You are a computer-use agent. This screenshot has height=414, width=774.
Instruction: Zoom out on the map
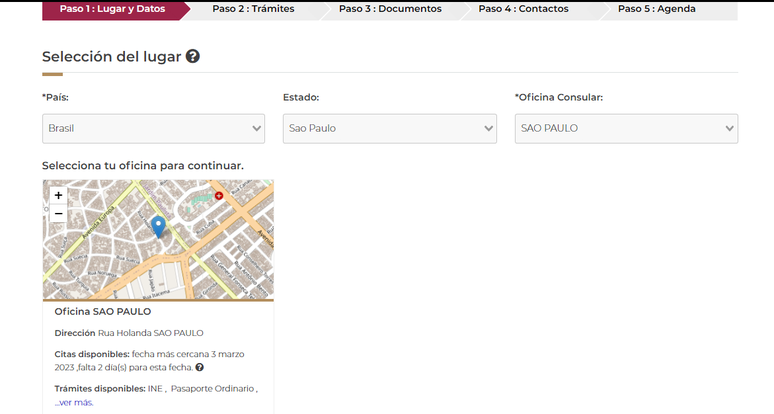coord(58,213)
